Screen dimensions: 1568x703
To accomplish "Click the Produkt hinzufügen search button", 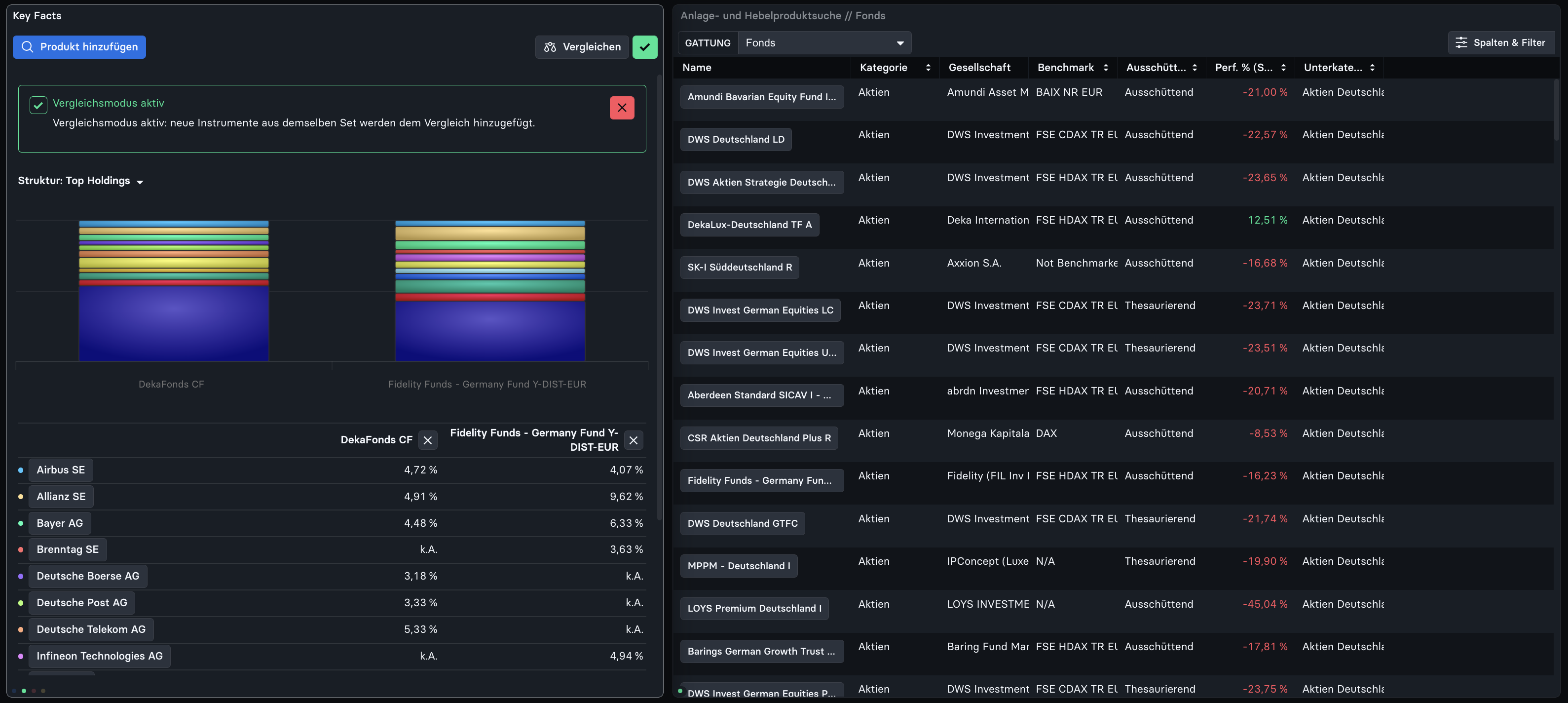I will 79,47.
